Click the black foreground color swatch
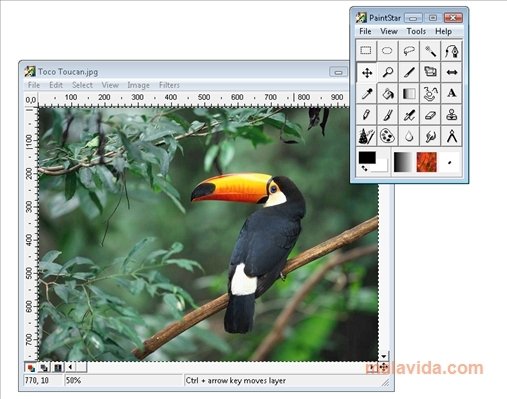Screen dimensions: 507x399 coord(367,157)
